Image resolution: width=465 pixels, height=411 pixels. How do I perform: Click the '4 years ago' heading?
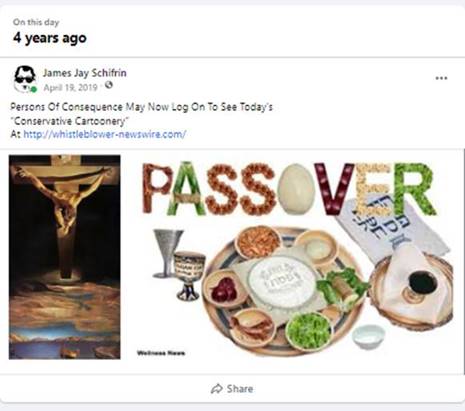50,38
